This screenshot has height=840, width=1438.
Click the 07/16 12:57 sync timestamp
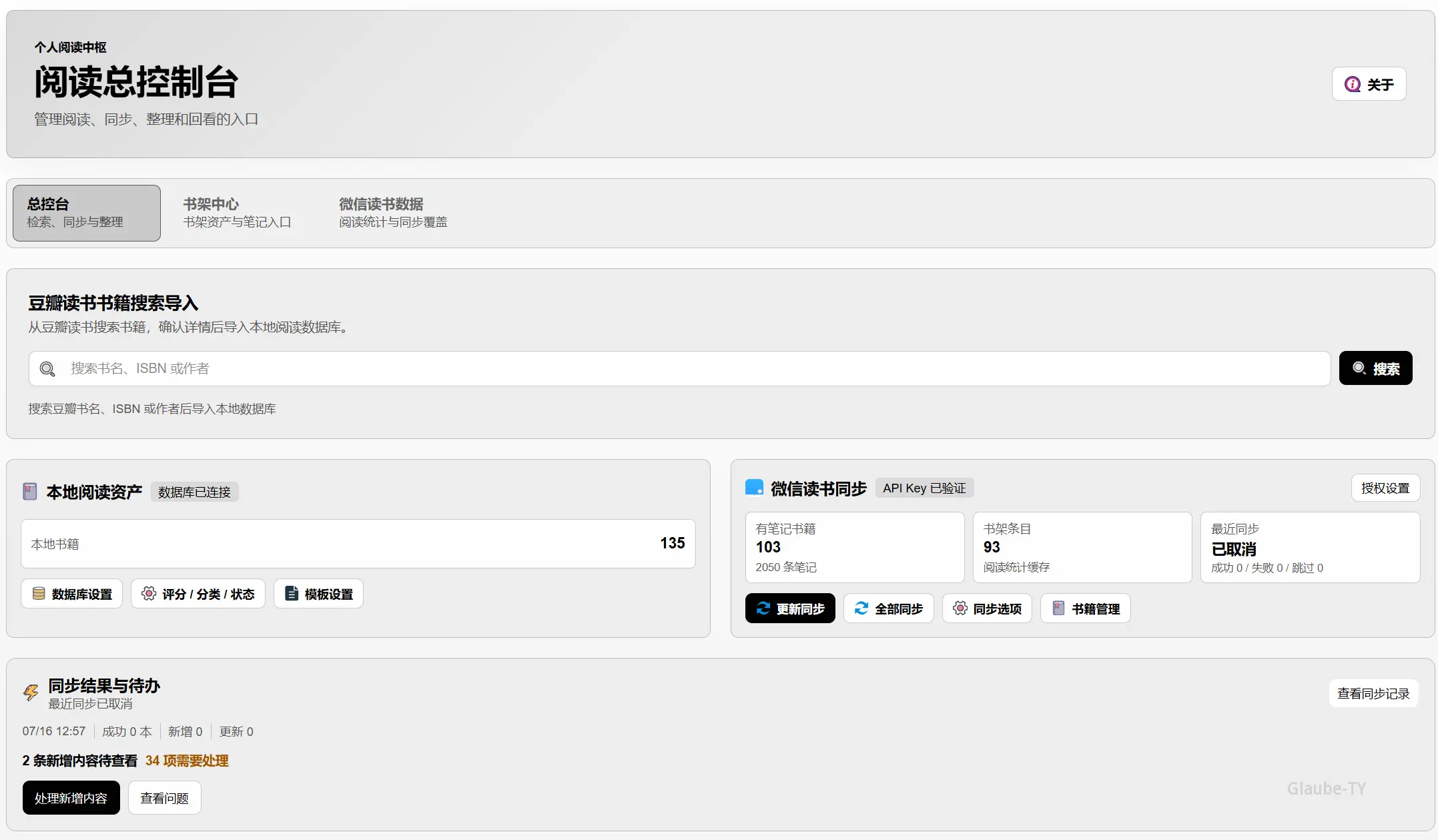coord(54,731)
